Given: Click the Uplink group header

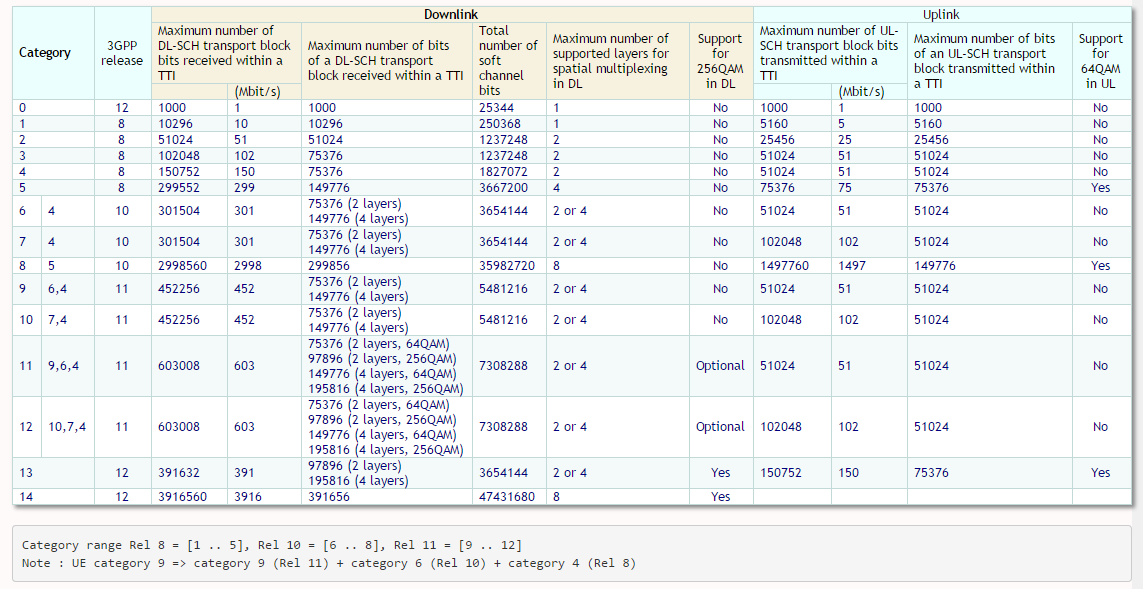Looking at the screenshot, I should pyautogui.click(x=941, y=15).
